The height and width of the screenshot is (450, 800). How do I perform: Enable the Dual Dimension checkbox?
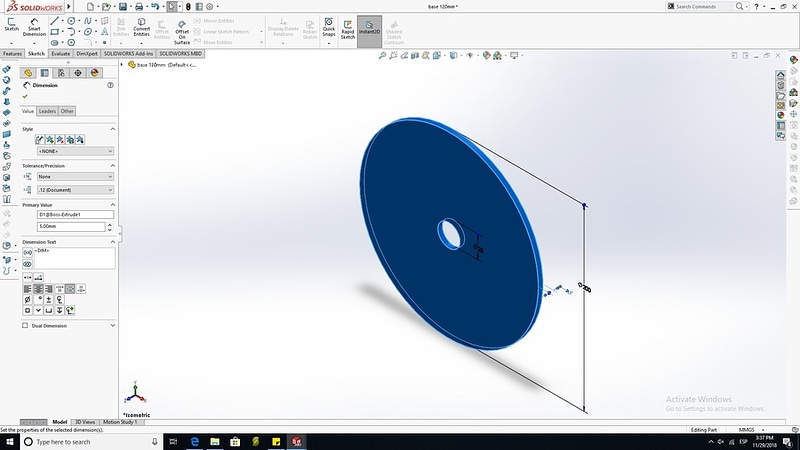click(x=25, y=326)
